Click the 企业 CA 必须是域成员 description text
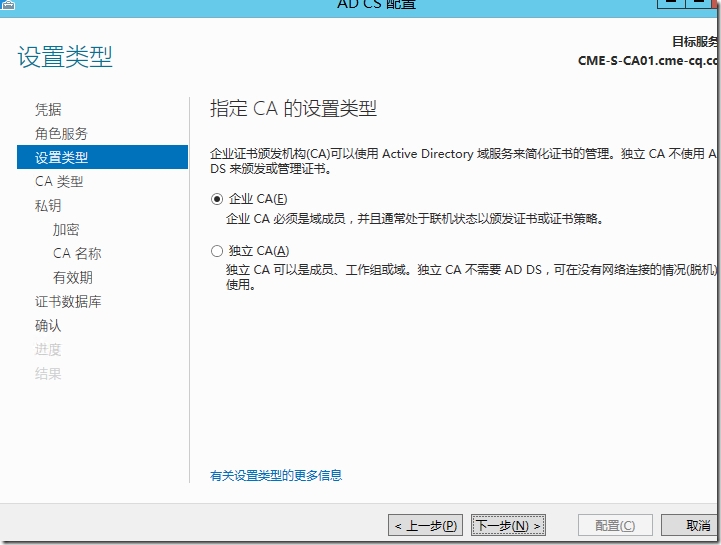721x545 pixels. [414, 218]
